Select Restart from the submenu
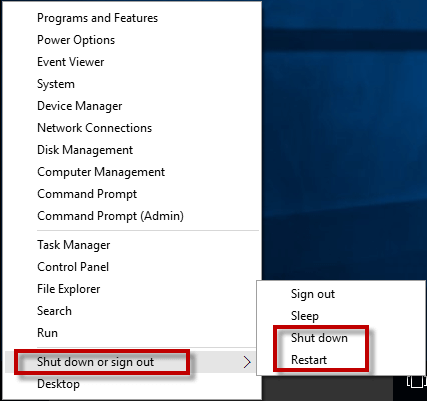This screenshot has width=427, height=401. click(309, 360)
